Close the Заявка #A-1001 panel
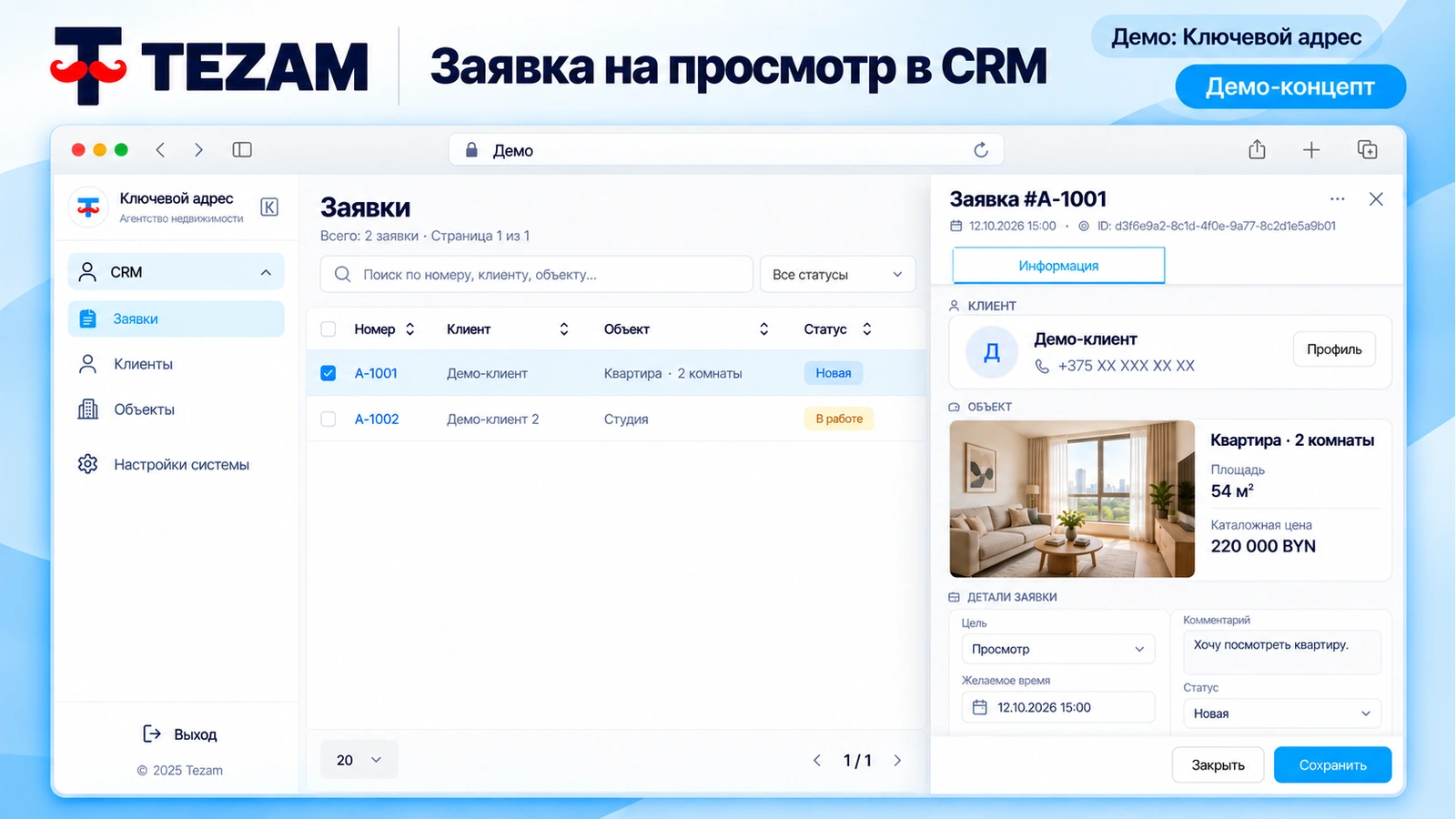The image size is (1456, 819). click(1376, 199)
